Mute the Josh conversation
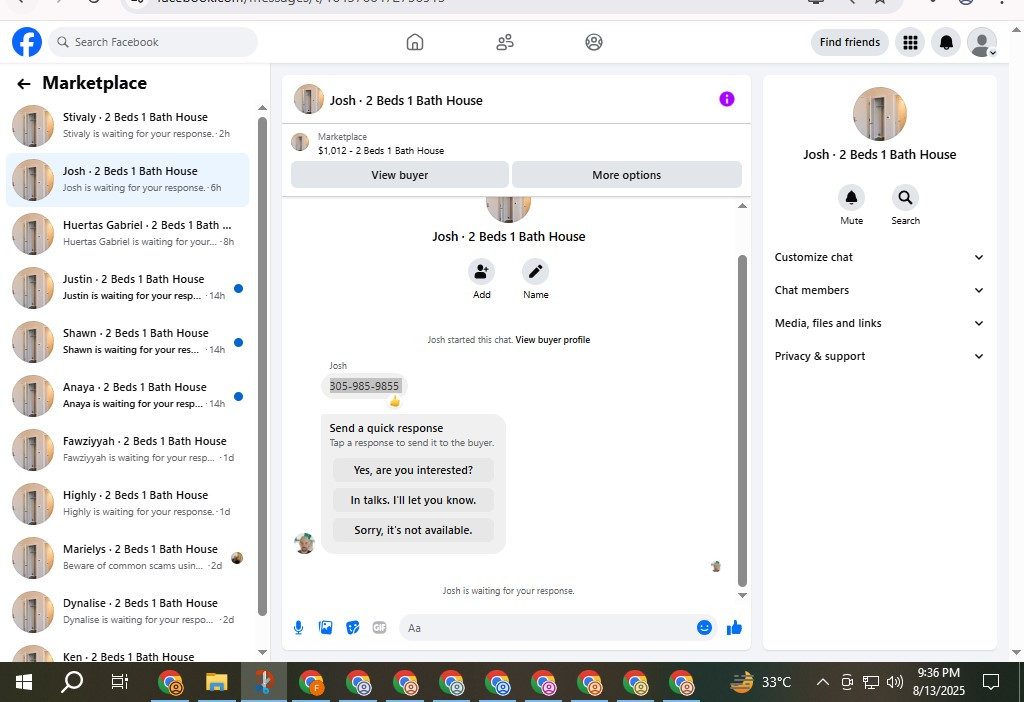1024x702 pixels. [851, 198]
